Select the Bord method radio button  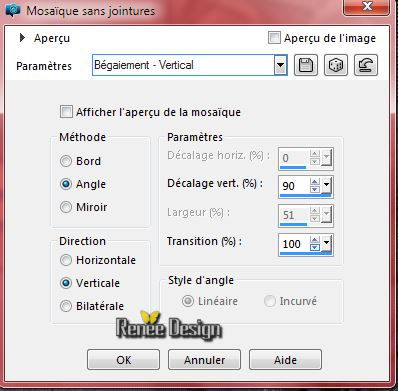point(66,161)
